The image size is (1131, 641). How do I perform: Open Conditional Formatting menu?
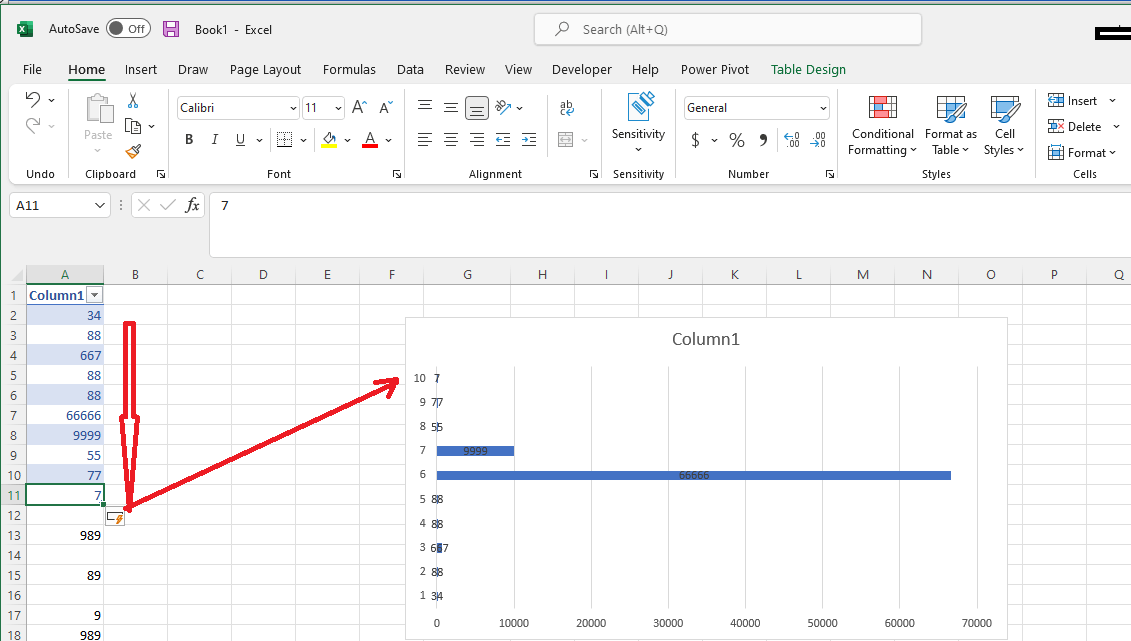point(882,125)
